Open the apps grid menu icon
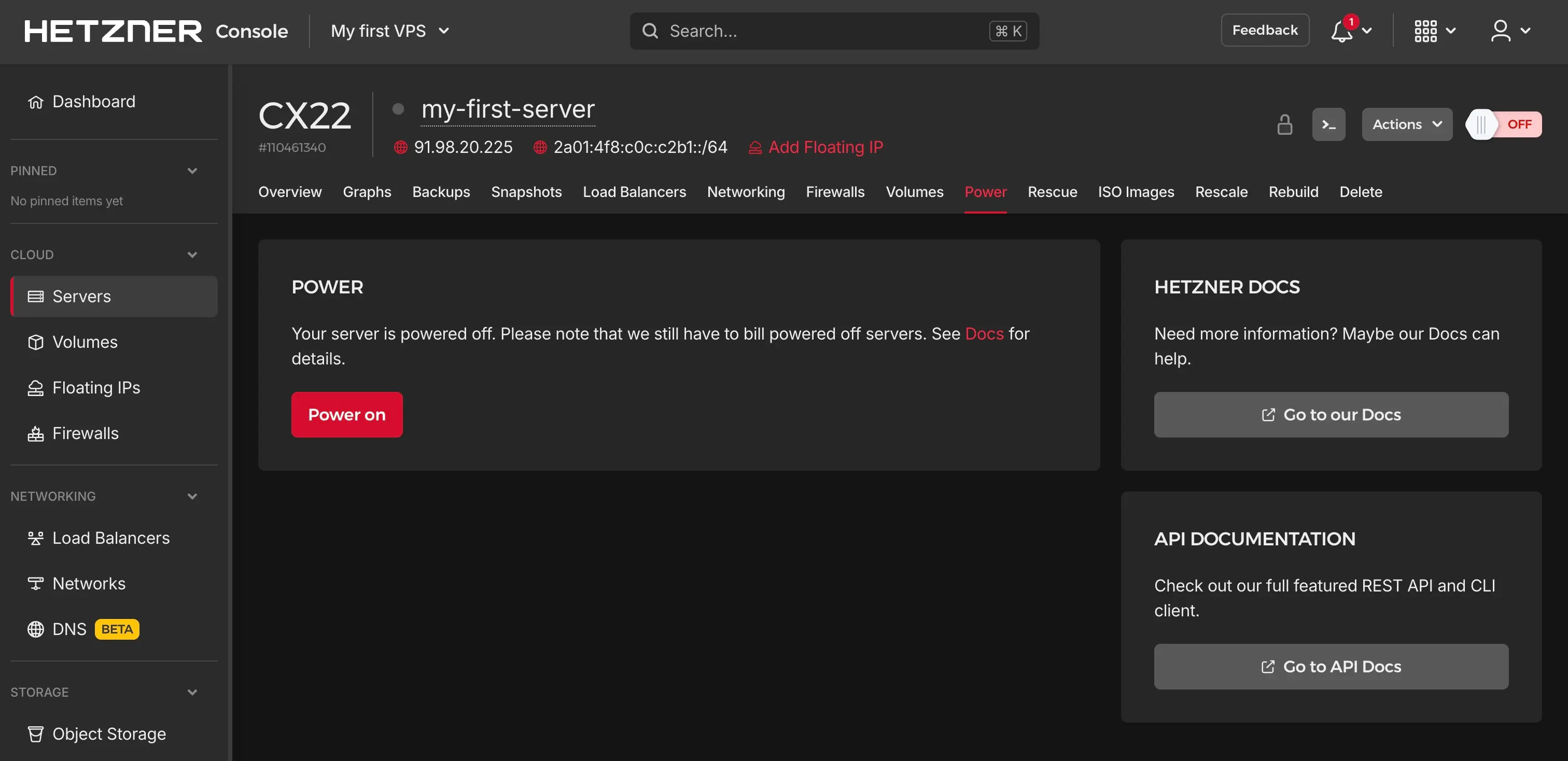Viewport: 1568px width, 761px height. tap(1425, 31)
